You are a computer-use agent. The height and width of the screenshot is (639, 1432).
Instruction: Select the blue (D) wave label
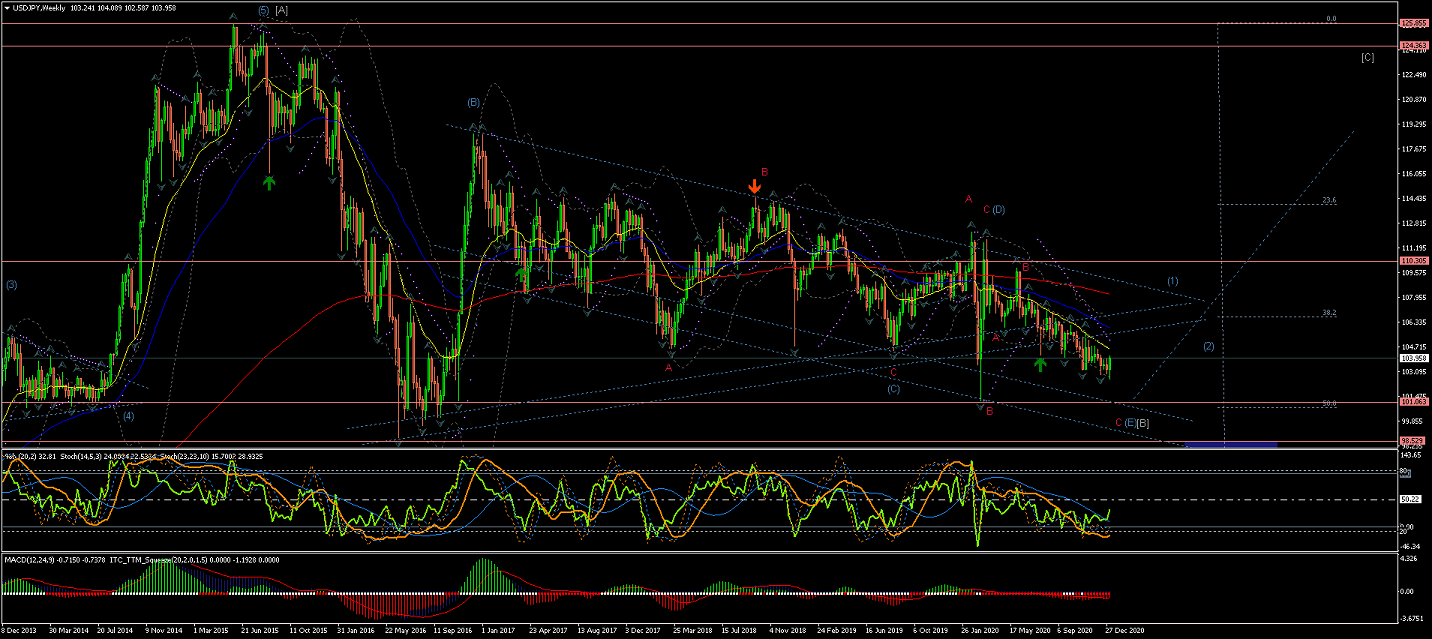coord(998,209)
